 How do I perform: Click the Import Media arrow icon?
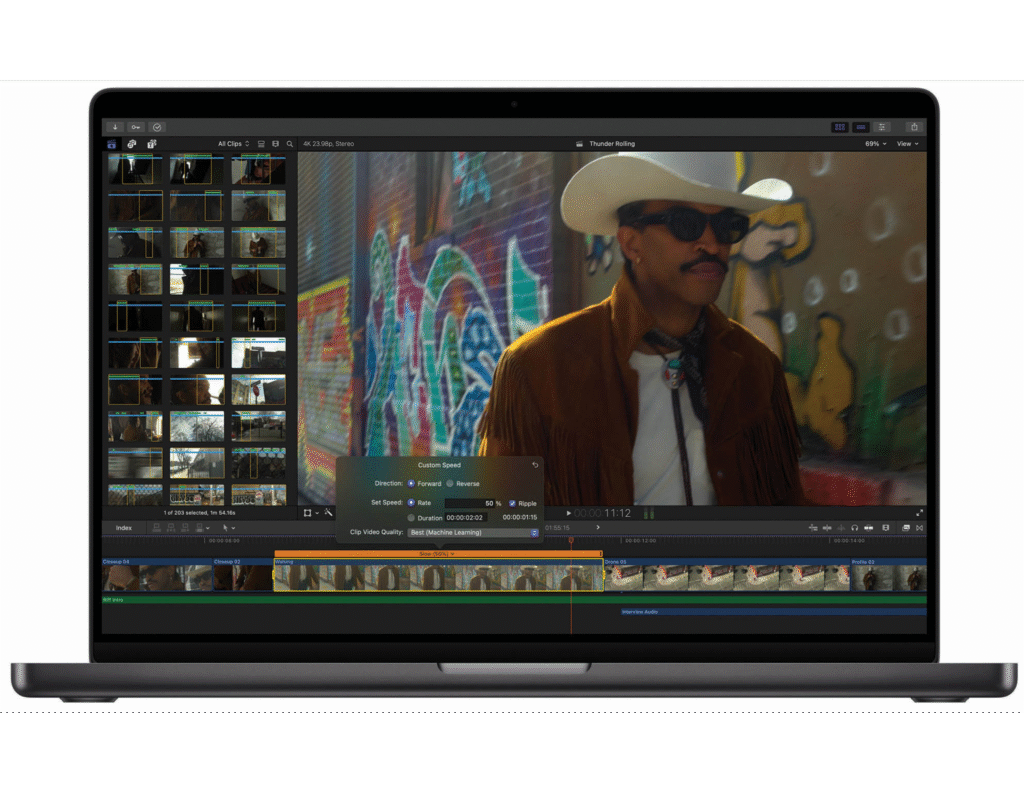115,127
